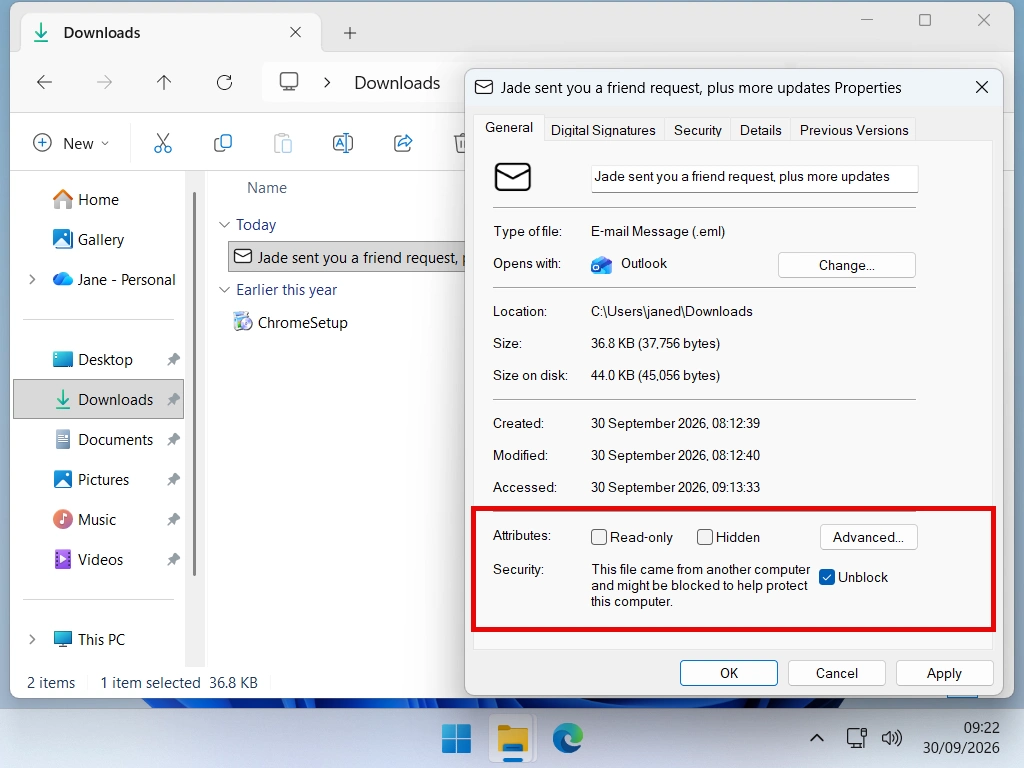Viewport: 1024px width, 768px height.
Task: Toggle the Hidden attribute checkbox
Action: pos(705,537)
